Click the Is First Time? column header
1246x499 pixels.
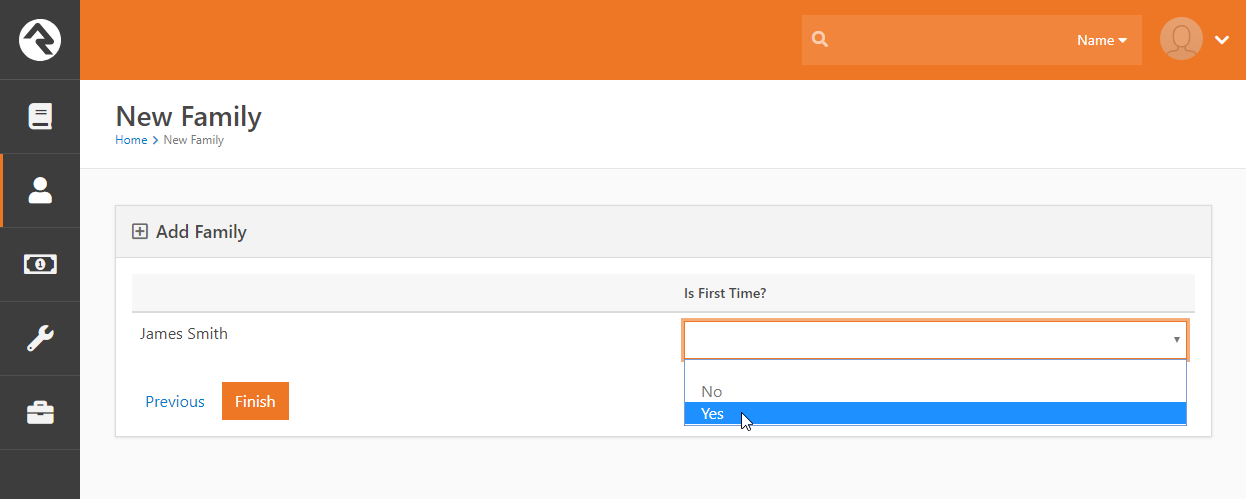(x=725, y=293)
